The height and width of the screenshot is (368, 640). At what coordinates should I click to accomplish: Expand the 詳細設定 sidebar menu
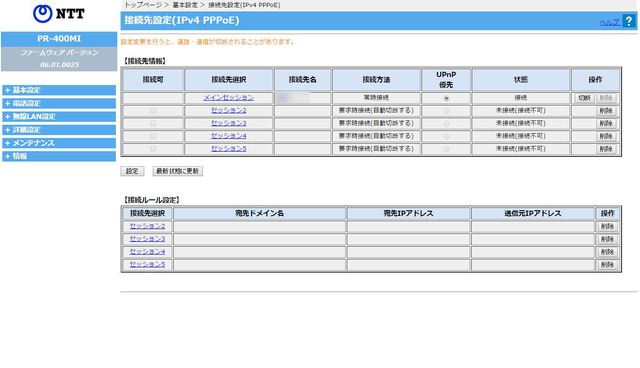coord(59,130)
